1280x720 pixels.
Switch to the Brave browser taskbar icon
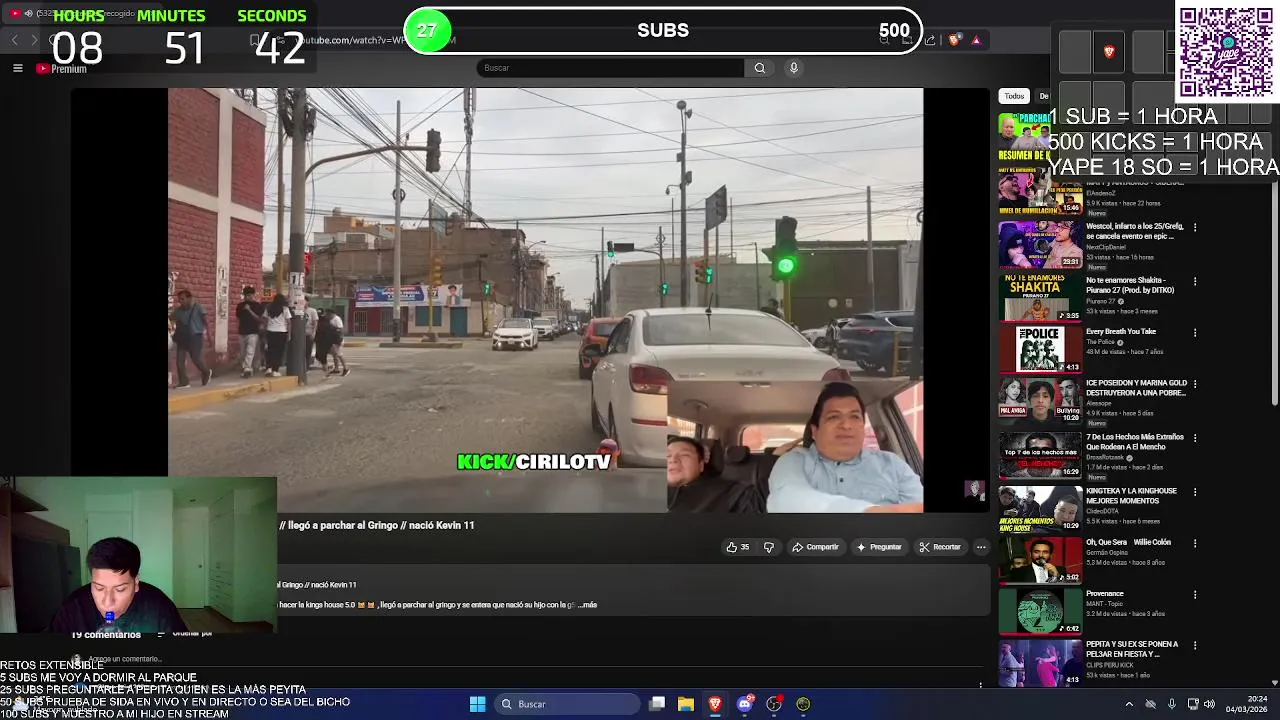(x=715, y=704)
